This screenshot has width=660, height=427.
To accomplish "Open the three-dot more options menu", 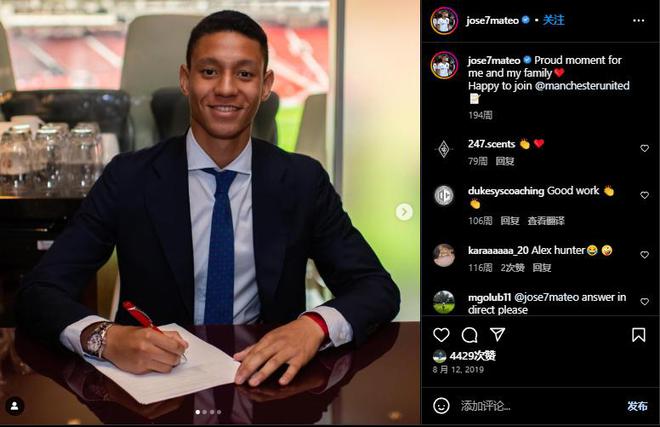I will [x=639, y=20].
